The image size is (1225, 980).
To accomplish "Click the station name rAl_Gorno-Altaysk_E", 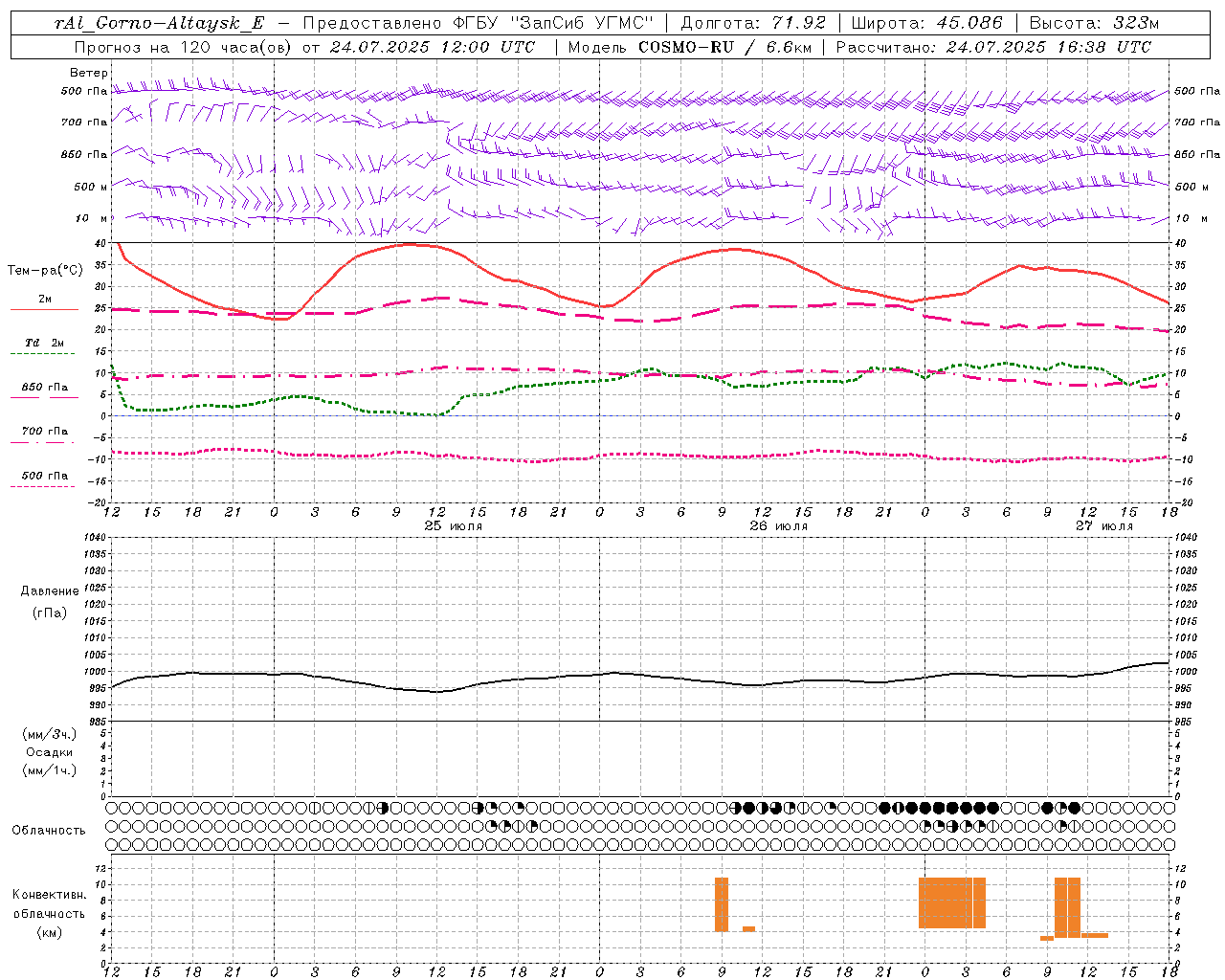I will pos(159,24).
